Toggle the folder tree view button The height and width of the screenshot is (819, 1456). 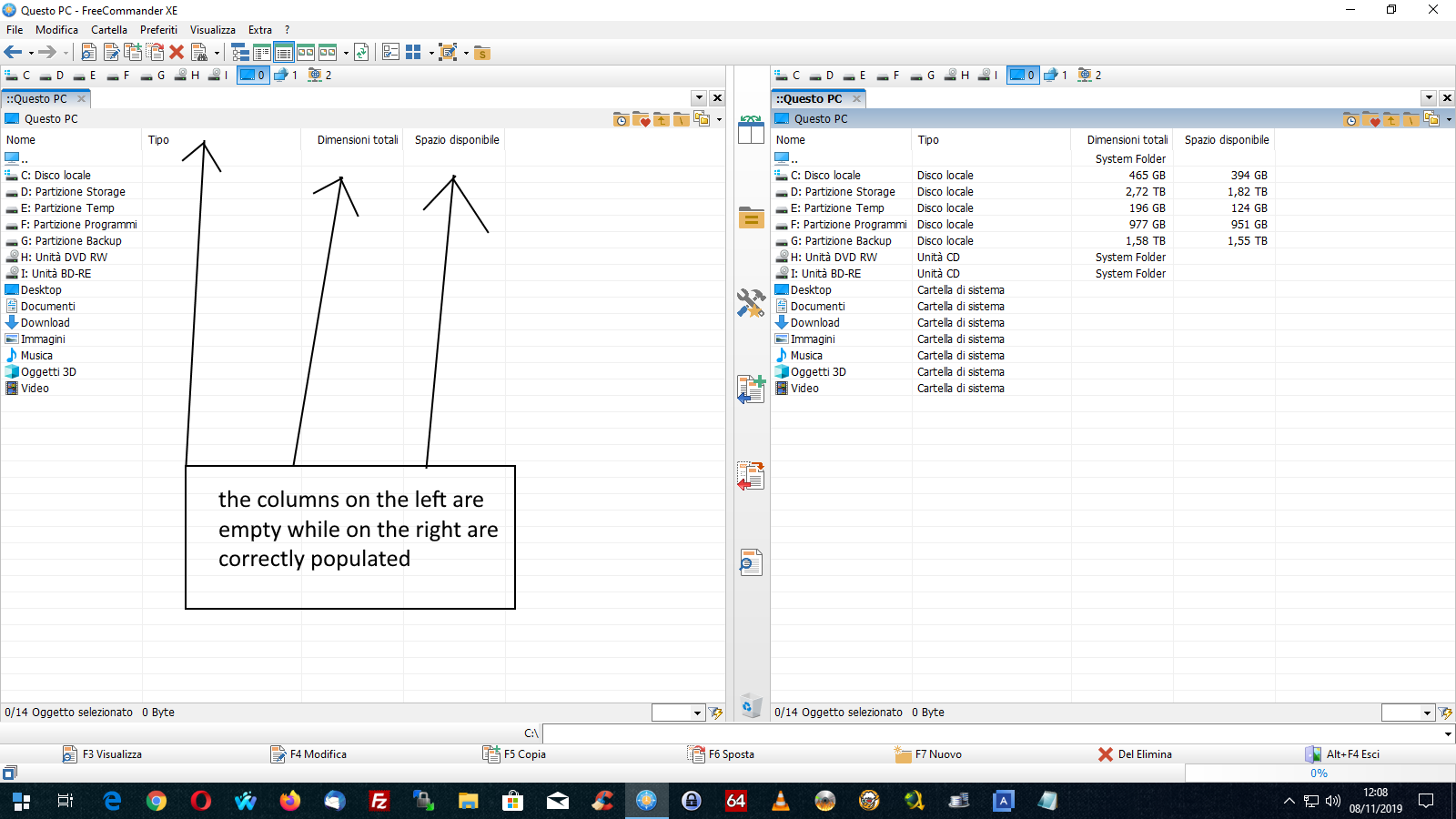pyautogui.click(x=240, y=53)
